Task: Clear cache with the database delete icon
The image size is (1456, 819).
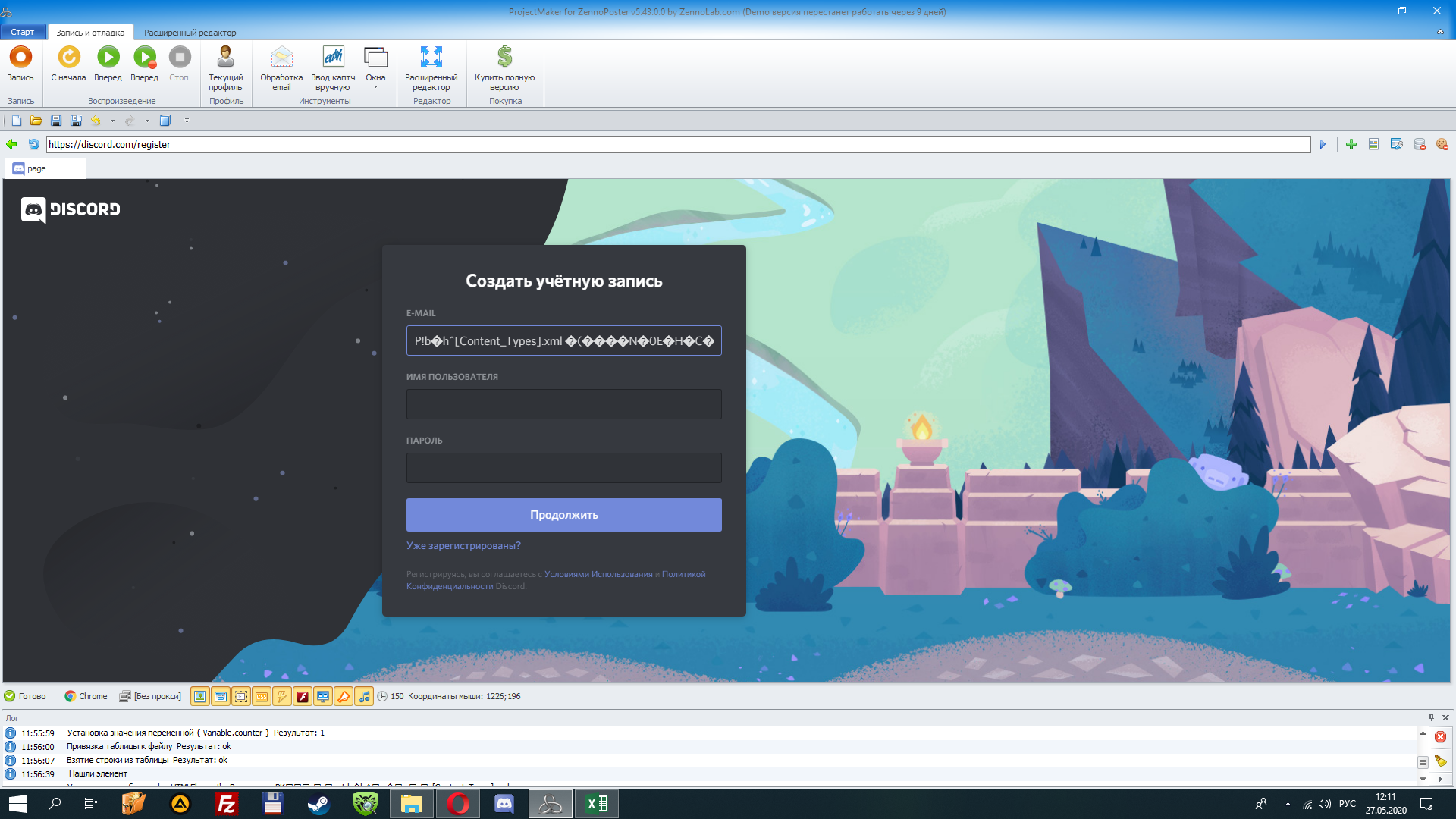Action: click(x=1420, y=144)
